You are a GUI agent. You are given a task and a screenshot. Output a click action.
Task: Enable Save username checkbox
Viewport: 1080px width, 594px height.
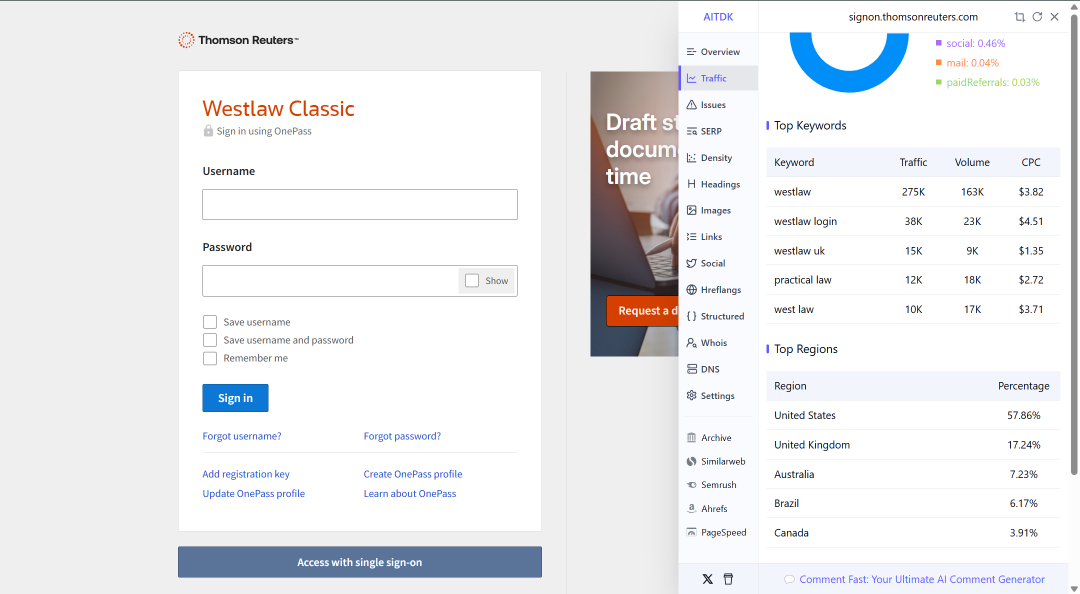pyautogui.click(x=210, y=322)
